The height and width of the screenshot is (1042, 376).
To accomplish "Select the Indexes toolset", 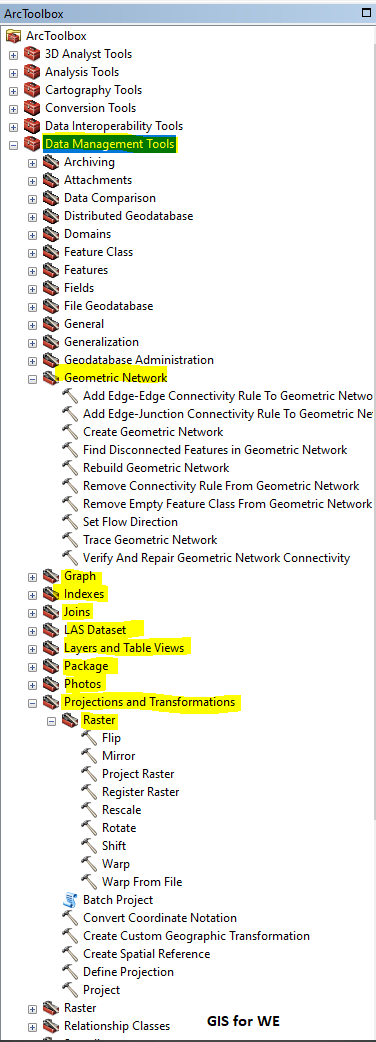I will (x=84, y=593).
